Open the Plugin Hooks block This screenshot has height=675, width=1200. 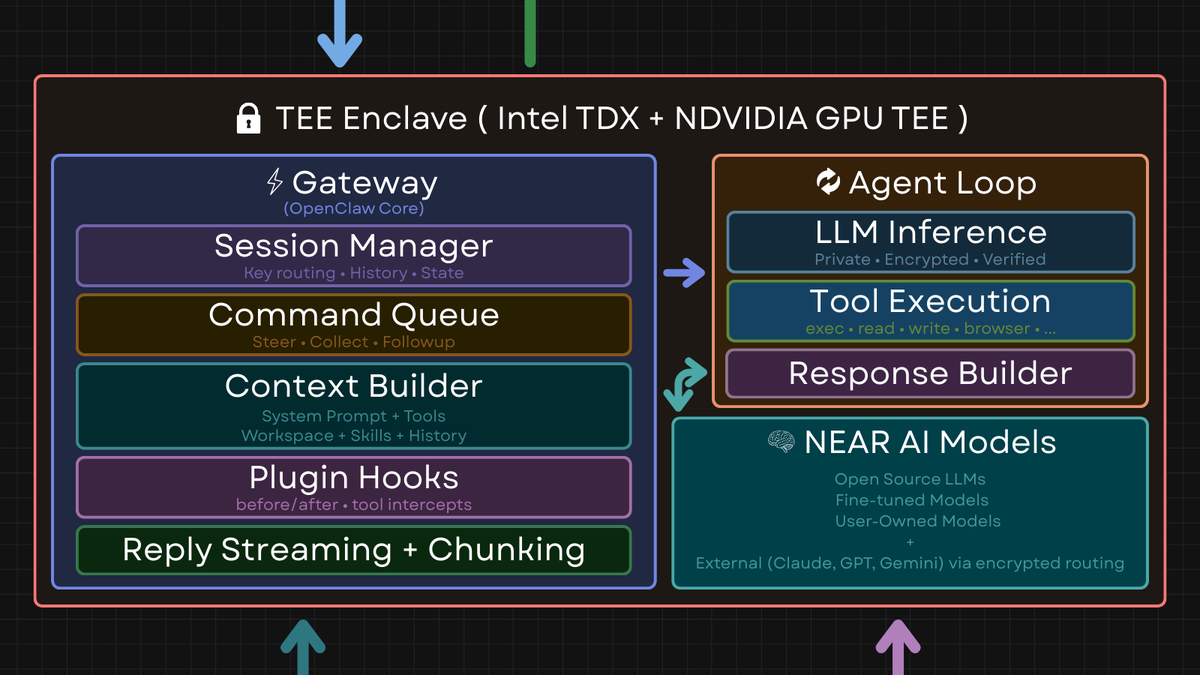click(x=354, y=487)
